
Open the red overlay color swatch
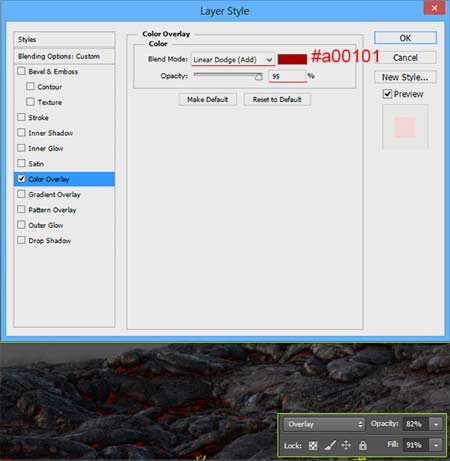(292, 59)
